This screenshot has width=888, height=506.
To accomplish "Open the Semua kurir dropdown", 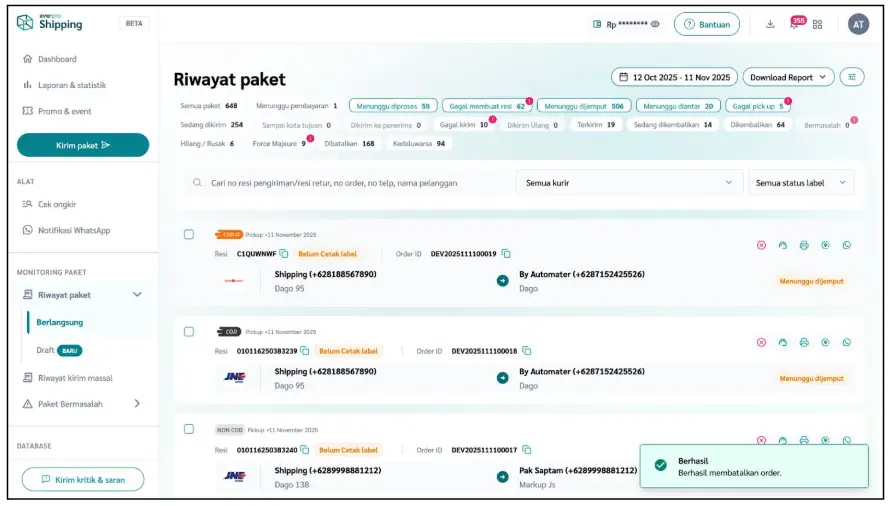I will click(x=629, y=183).
